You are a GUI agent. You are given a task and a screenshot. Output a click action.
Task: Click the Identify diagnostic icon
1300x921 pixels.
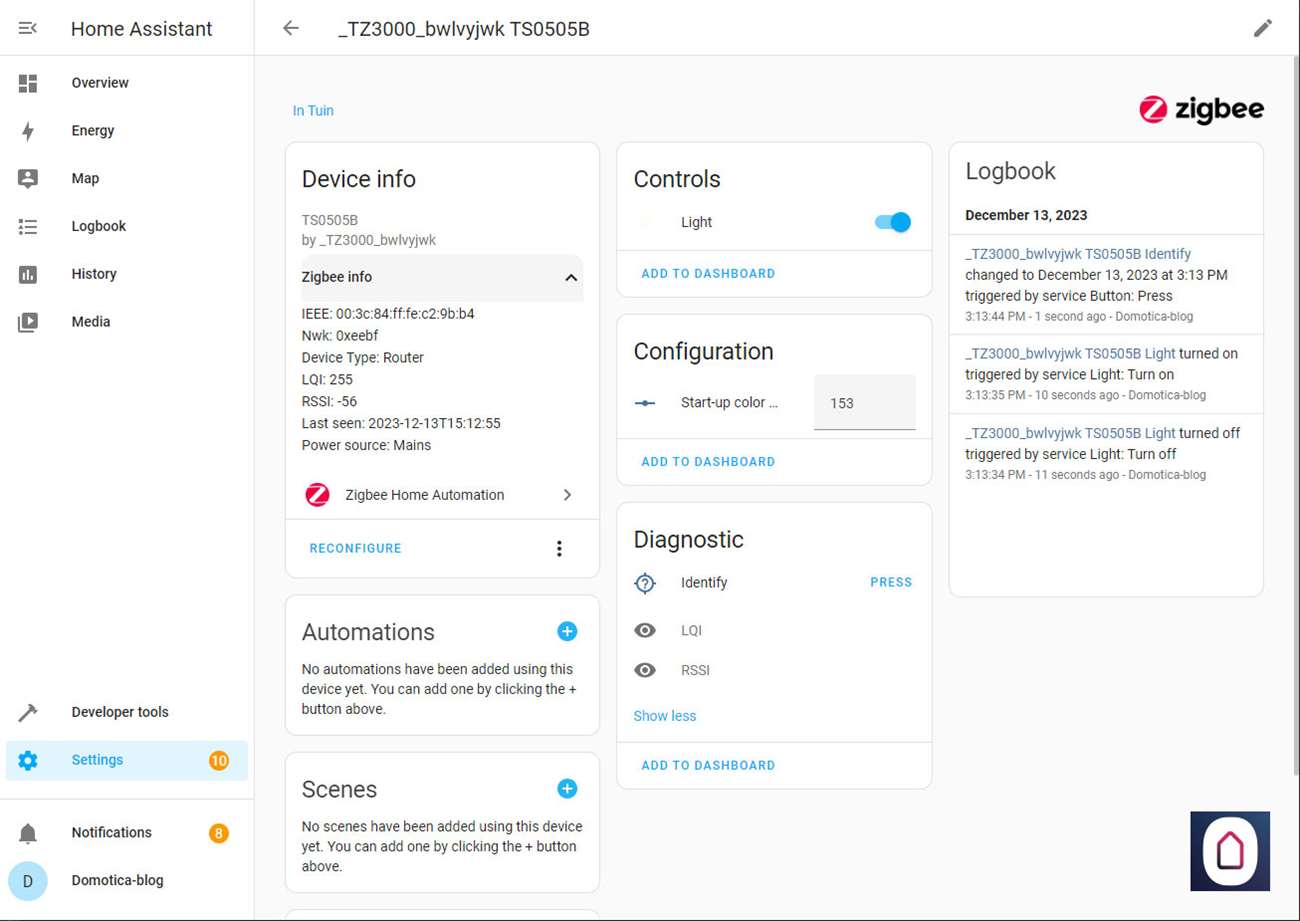(646, 583)
